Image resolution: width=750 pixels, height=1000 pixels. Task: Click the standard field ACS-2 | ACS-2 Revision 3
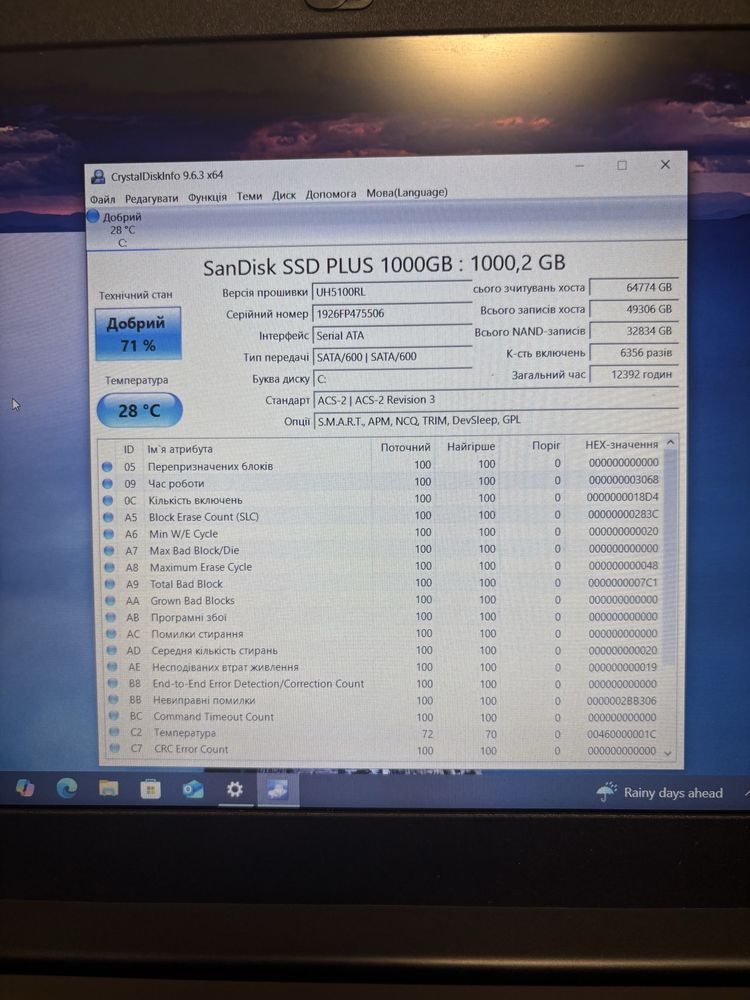click(496, 400)
